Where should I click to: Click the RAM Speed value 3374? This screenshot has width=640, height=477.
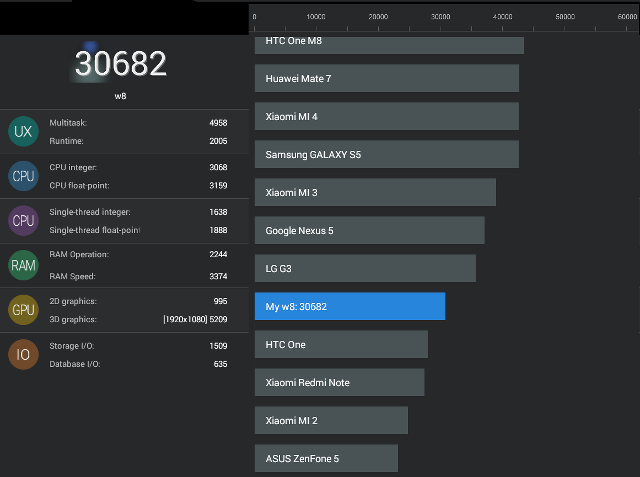(x=218, y=276)
